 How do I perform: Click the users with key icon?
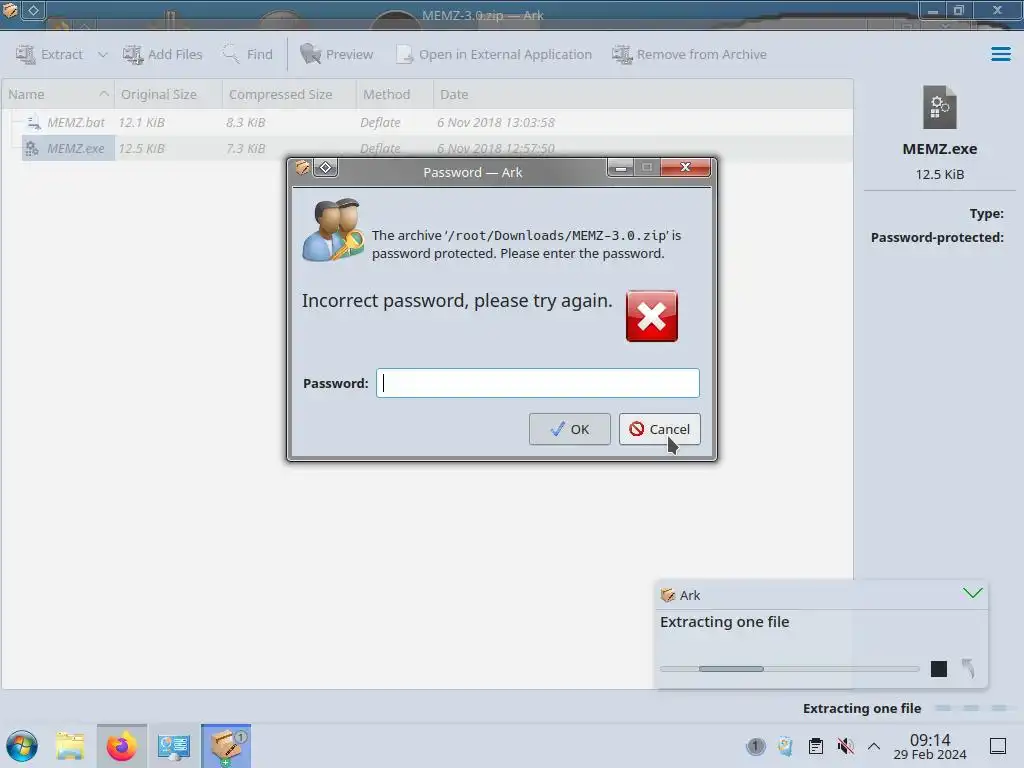click(x=333, y=231)
